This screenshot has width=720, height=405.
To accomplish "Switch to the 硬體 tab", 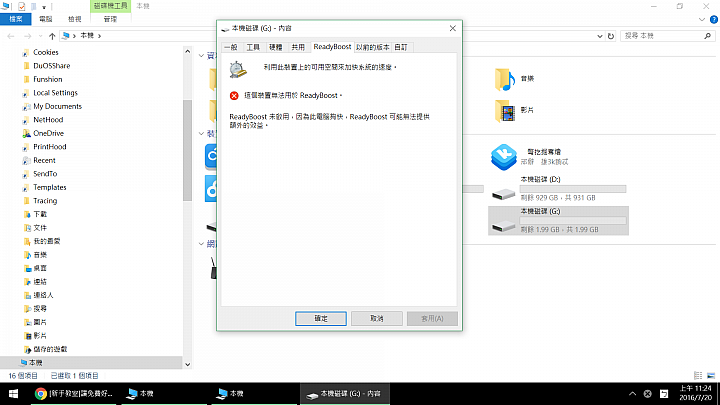I will [x=276, y=47].
